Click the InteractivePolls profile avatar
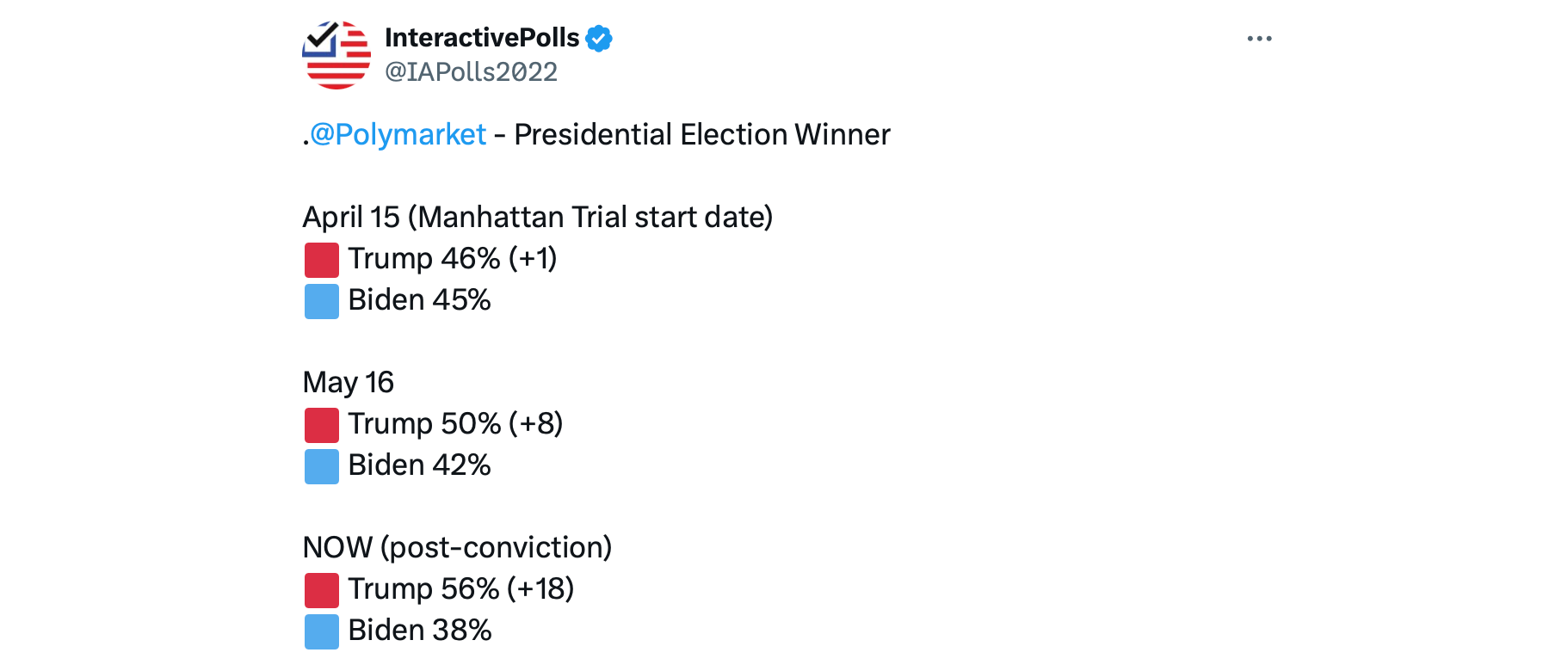This screenshot has height=671, width=1568. pyautogui.click(x=336, y=55)
